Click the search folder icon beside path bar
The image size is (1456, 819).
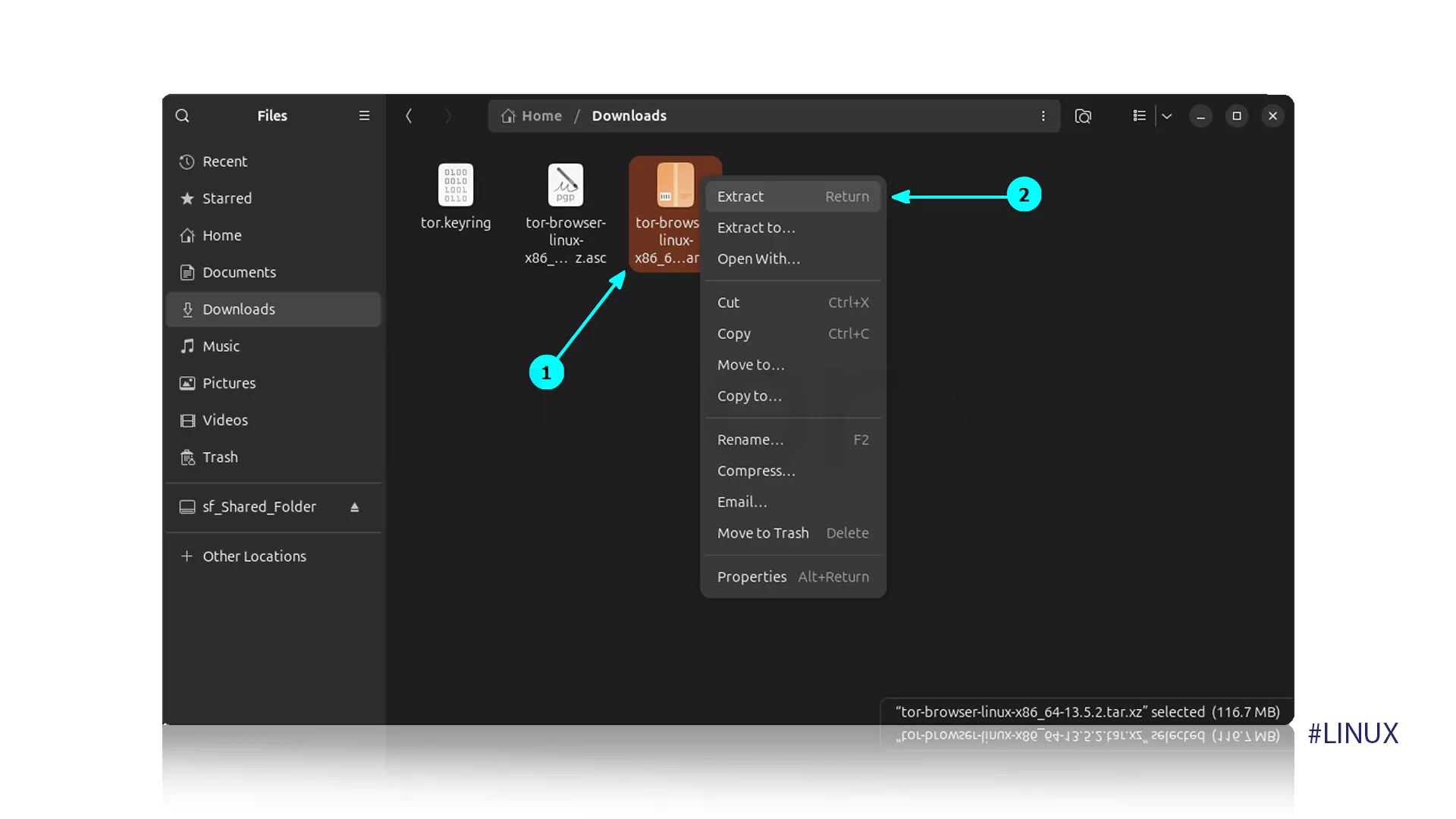click(1083, 116)
